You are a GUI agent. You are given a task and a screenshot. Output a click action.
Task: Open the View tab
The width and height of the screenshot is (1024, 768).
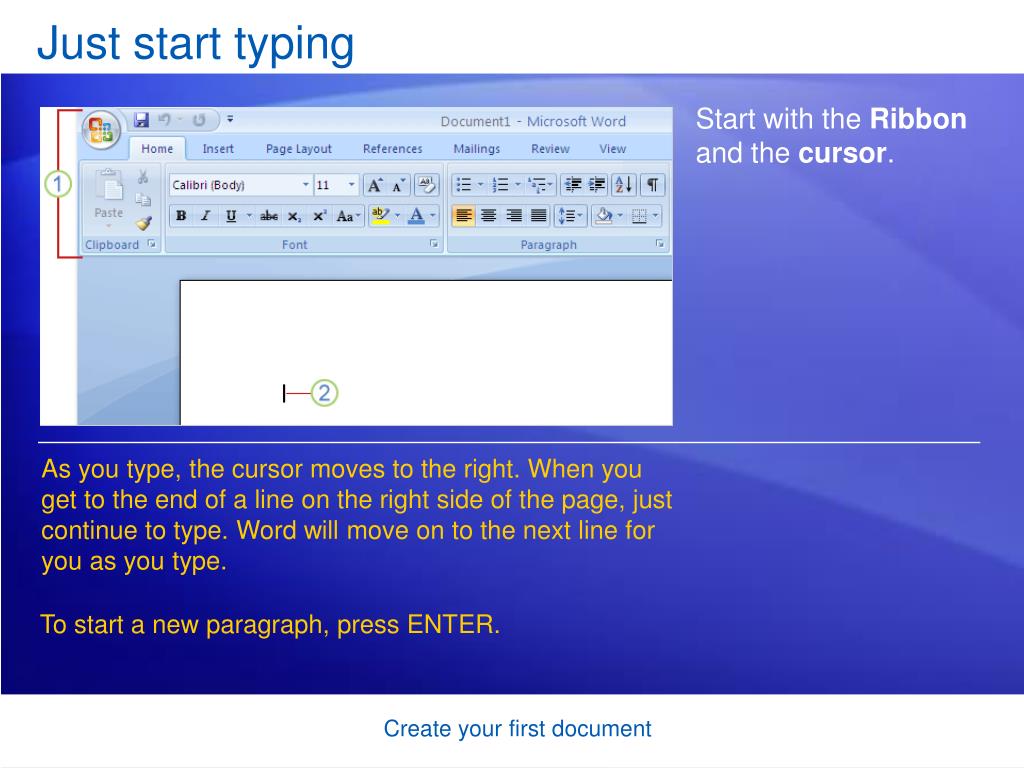click(613, 149)
